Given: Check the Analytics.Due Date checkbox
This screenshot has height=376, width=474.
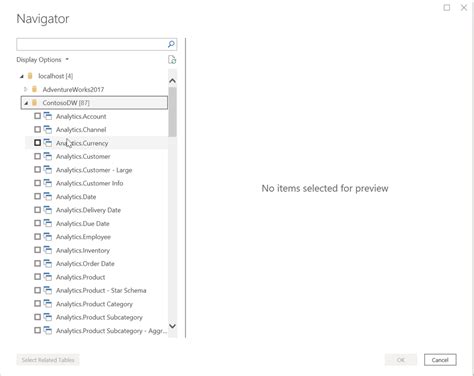Looking at the screenshot, I should 37,223.
